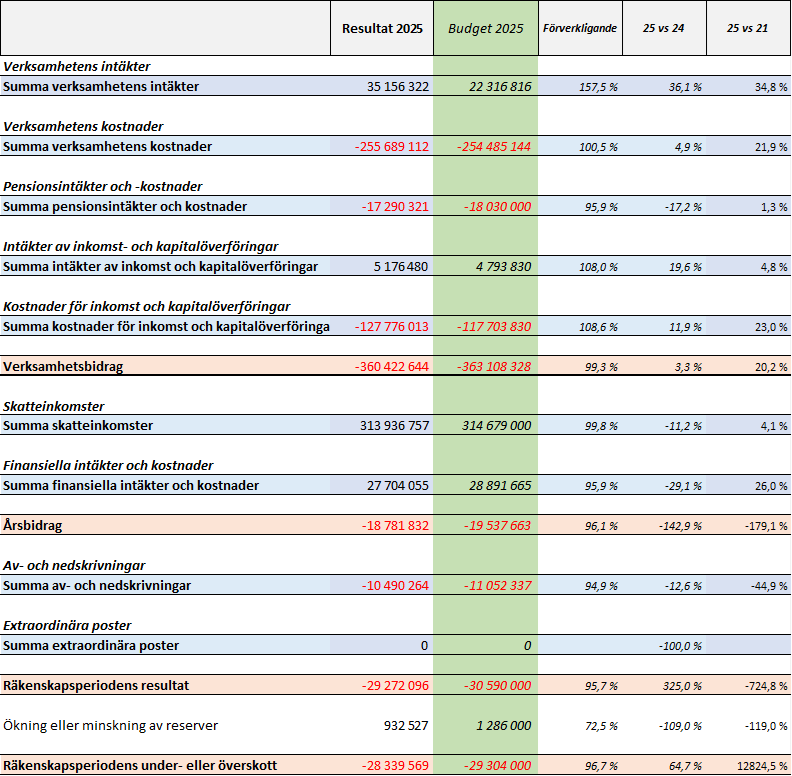
Task: Click the budget value -254 485 144
Action: point(495,147)
